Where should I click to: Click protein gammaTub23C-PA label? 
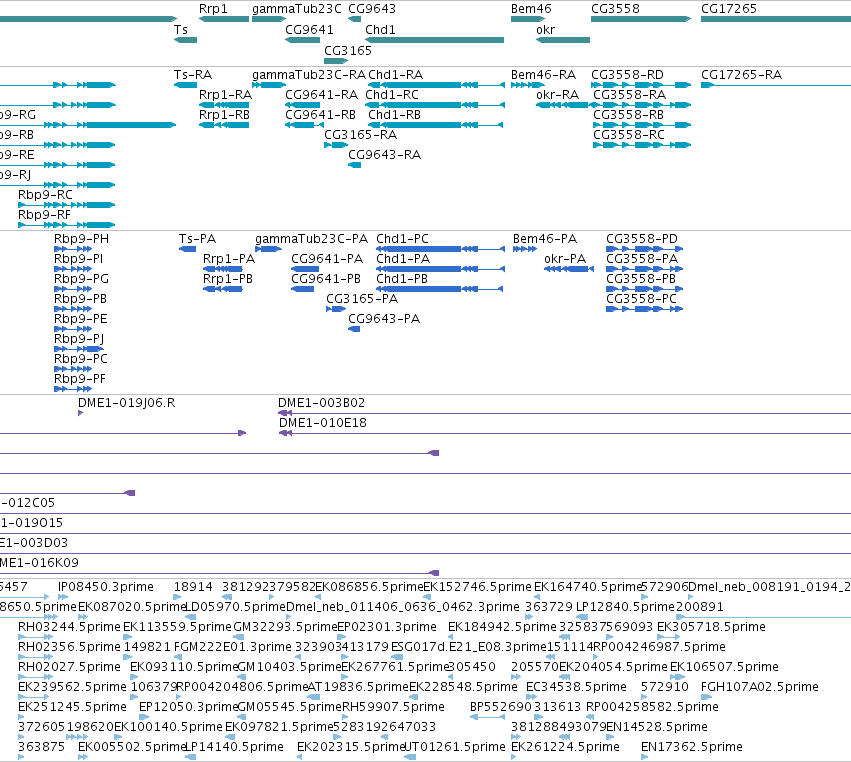(x=311, y=239)
